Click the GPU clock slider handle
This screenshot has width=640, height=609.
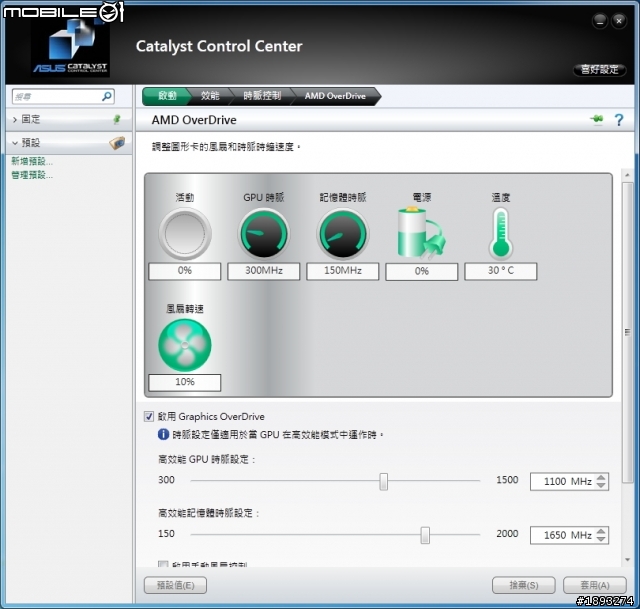(384, 481)
